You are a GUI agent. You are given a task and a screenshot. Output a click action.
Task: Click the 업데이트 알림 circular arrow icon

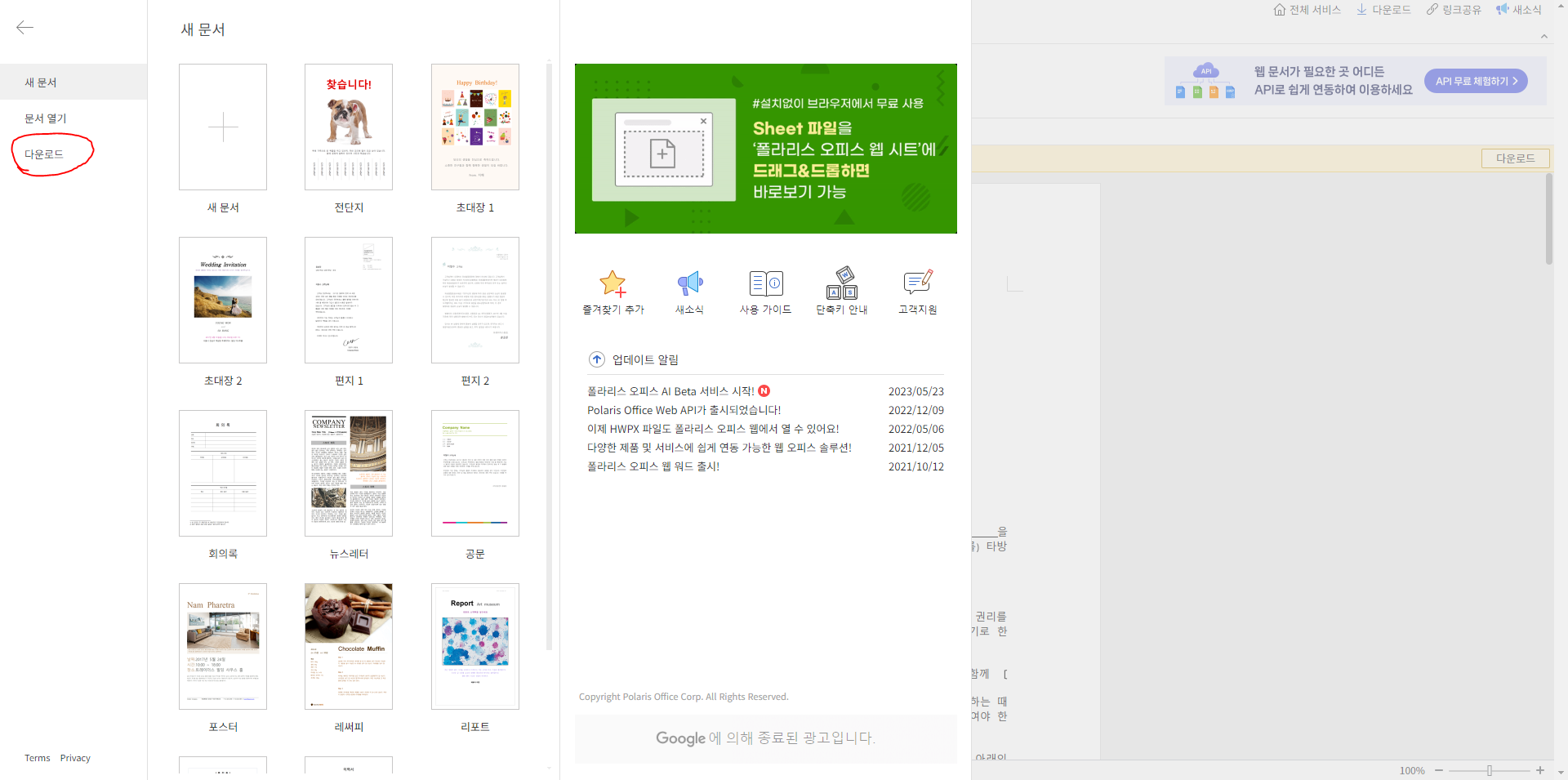tap(597, 359)
